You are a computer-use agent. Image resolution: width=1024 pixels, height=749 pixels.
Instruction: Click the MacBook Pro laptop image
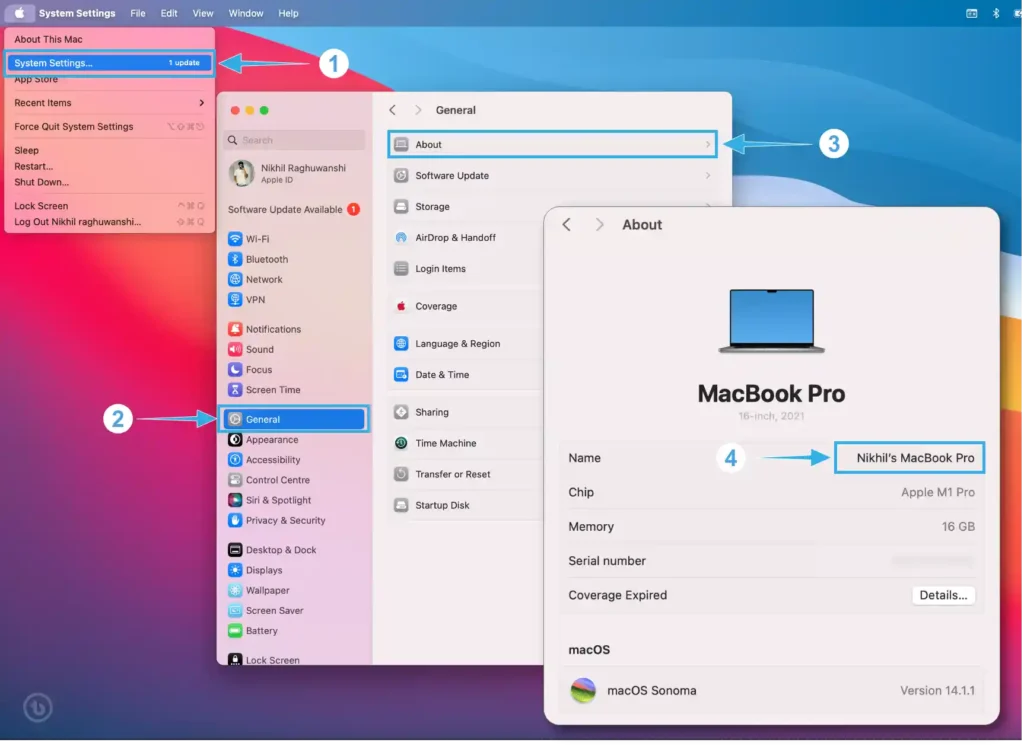[771, 321]
